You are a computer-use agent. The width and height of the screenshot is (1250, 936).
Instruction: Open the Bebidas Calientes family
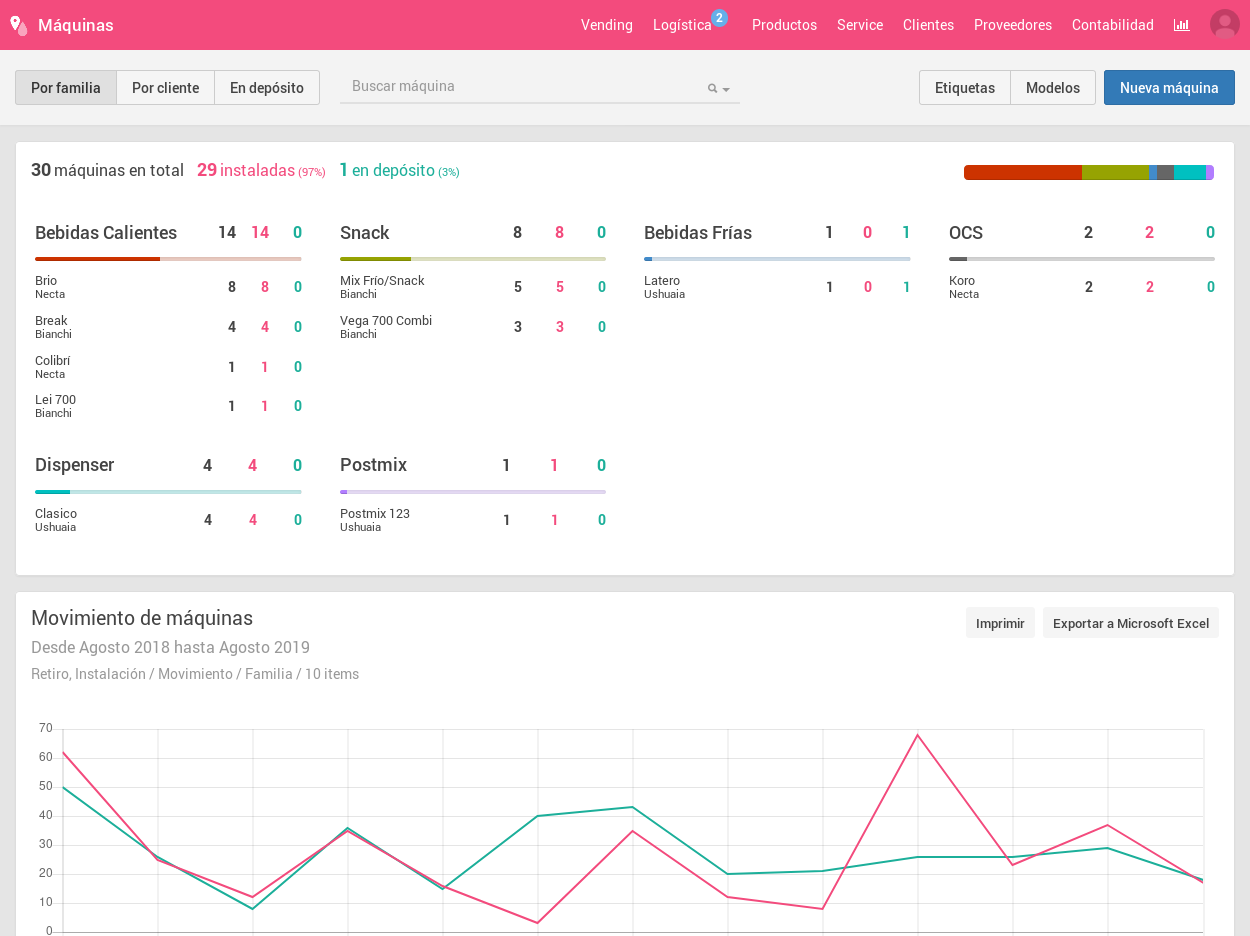tap(106, 233)
